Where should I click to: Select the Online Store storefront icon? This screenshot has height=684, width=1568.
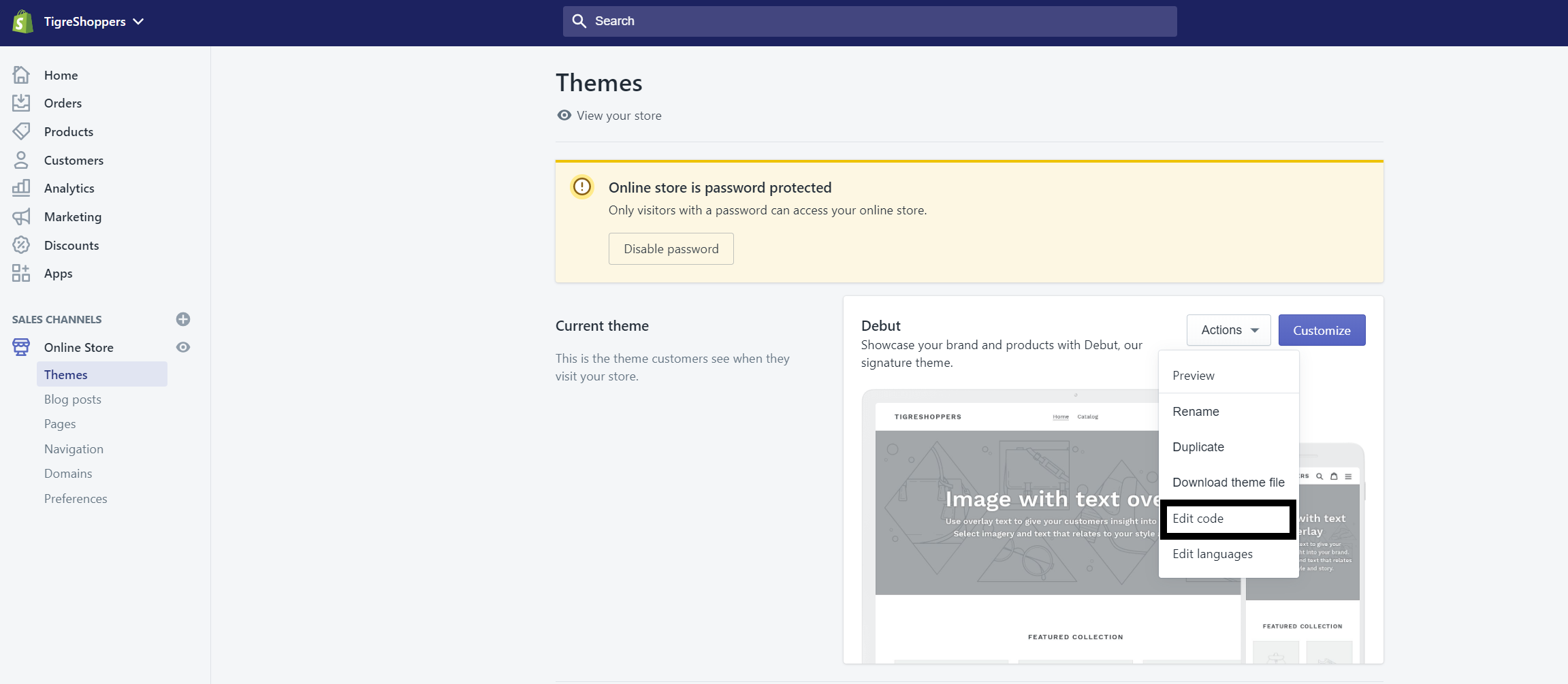21,347
